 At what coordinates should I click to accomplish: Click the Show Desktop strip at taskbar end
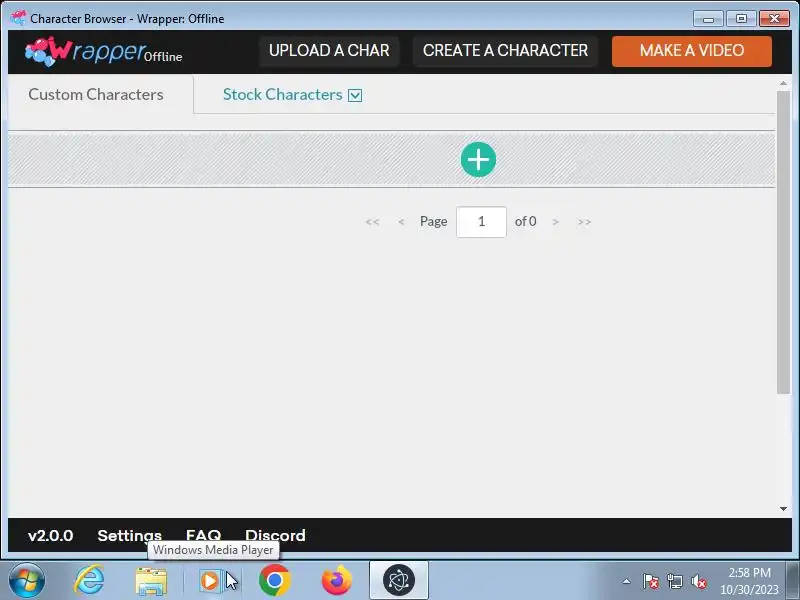click(793, 580)
